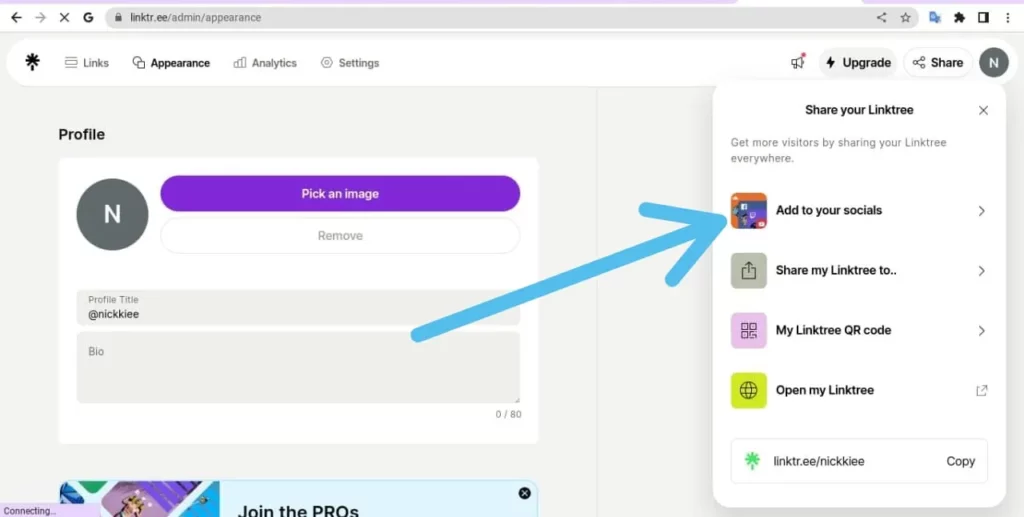Open the announcements megaphone icon
Viewport: 1024px width, 517px height.
tap(797, 62)
